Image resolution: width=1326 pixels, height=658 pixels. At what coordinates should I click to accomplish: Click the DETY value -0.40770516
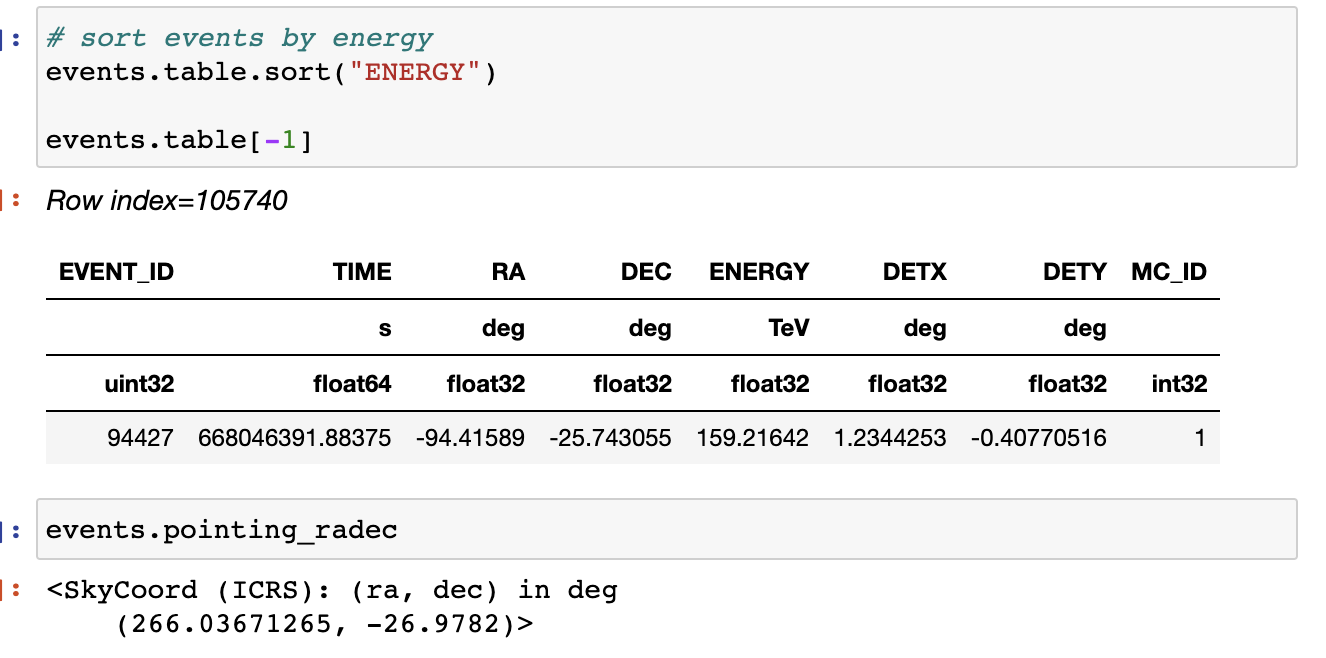(x=1038, y=438)
